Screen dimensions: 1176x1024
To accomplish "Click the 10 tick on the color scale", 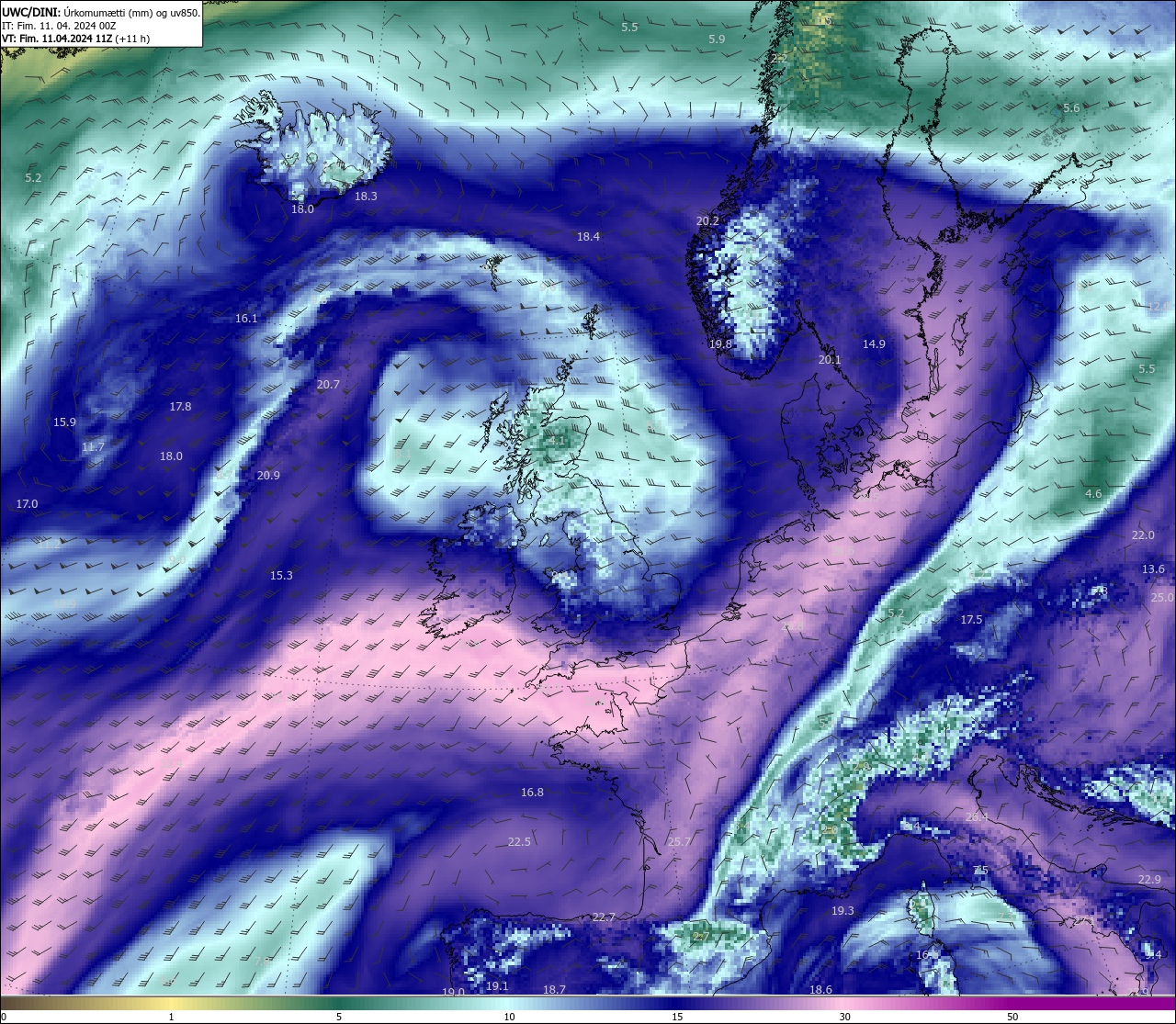I will (x=508, y=1017).
